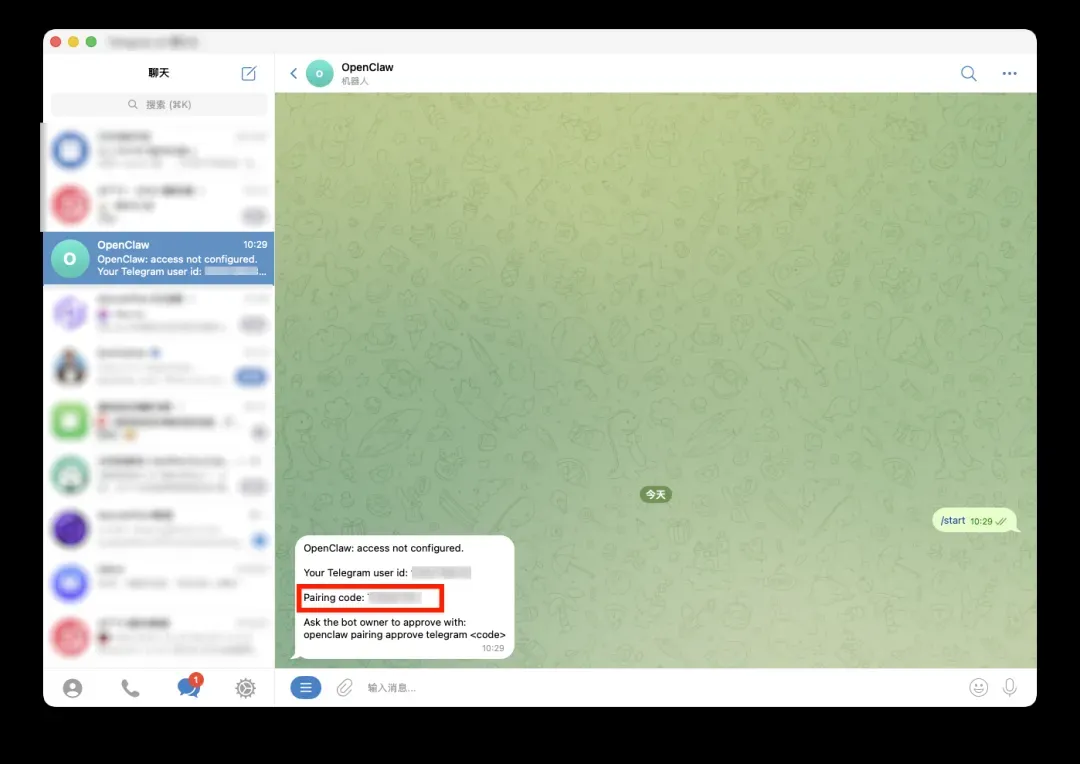The width and height of the screenshot is (1080, 764).
Task: Click the sent /start command message
Action: tap(973, 521)
